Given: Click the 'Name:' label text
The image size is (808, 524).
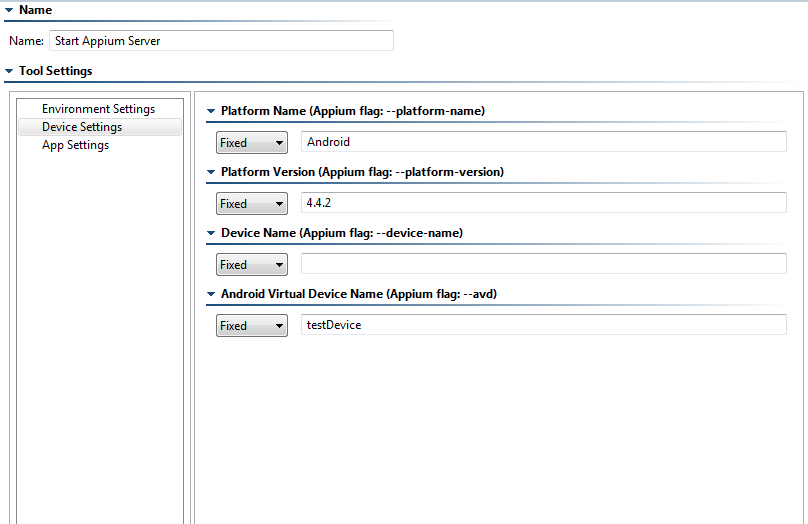Looking at the screenshot, I should click(x=26, y=41).
